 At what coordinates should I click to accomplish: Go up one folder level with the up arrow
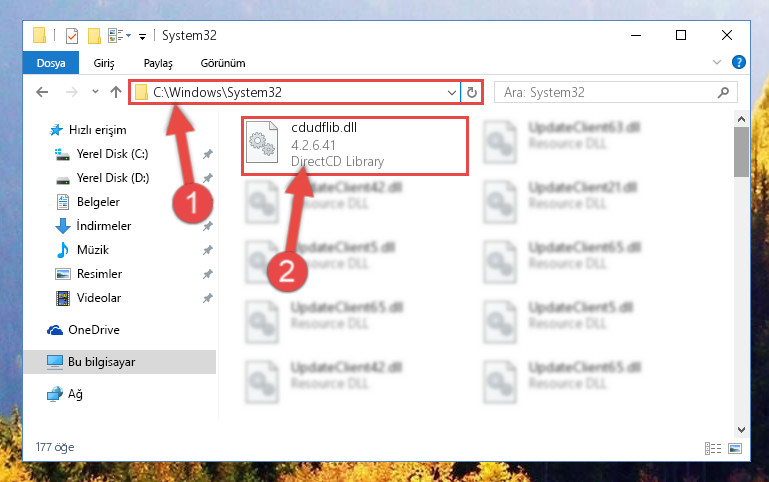(116, 92)
